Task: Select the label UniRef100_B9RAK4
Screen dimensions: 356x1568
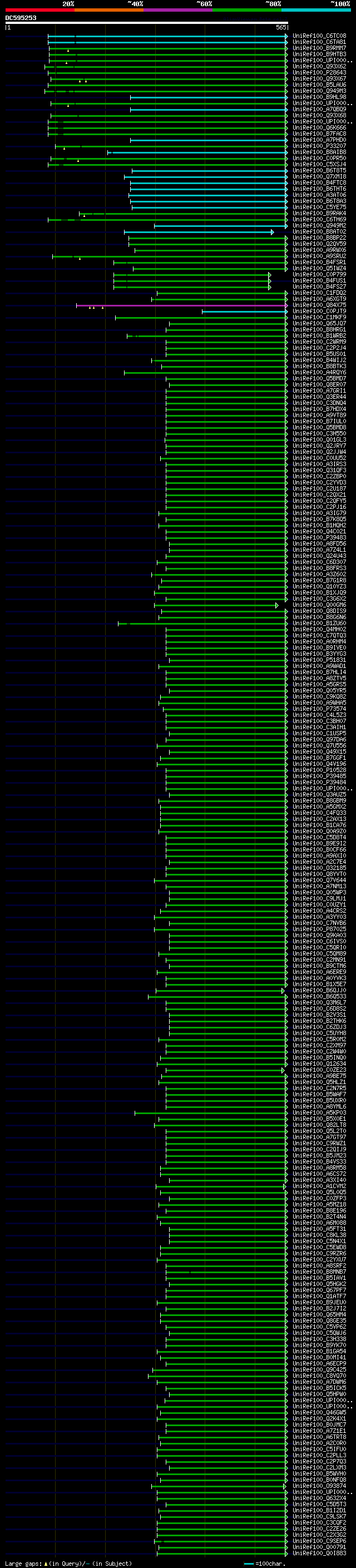Action: pos(319,213)
